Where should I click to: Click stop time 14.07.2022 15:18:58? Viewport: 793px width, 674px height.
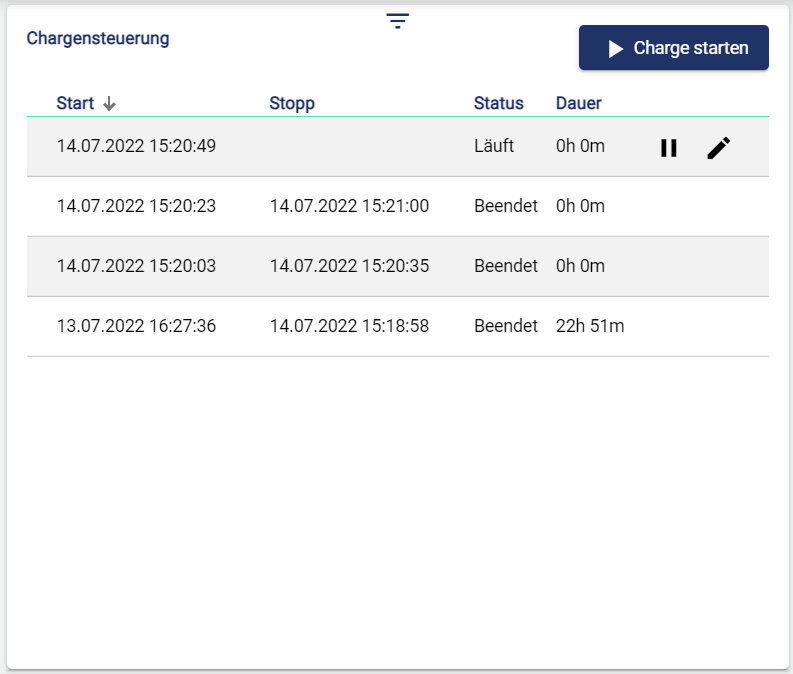pos(349,326)
